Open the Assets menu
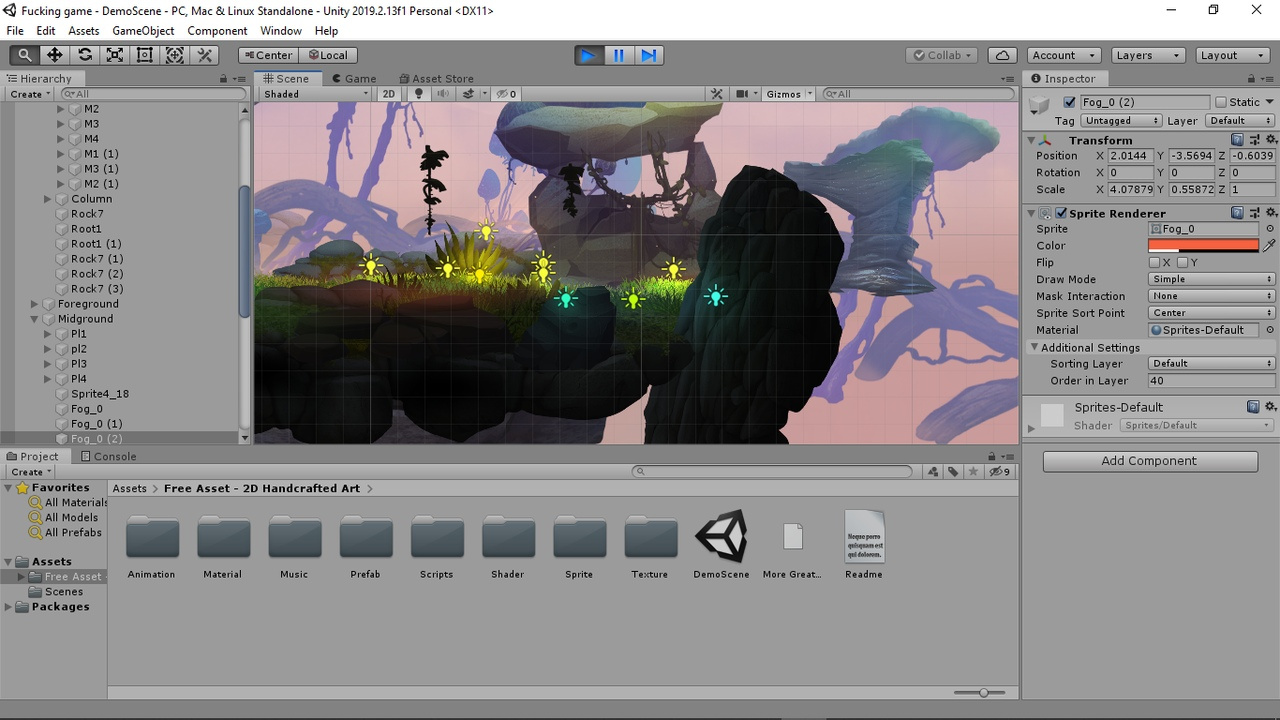The image size is (1280, 720). [83, 31]
